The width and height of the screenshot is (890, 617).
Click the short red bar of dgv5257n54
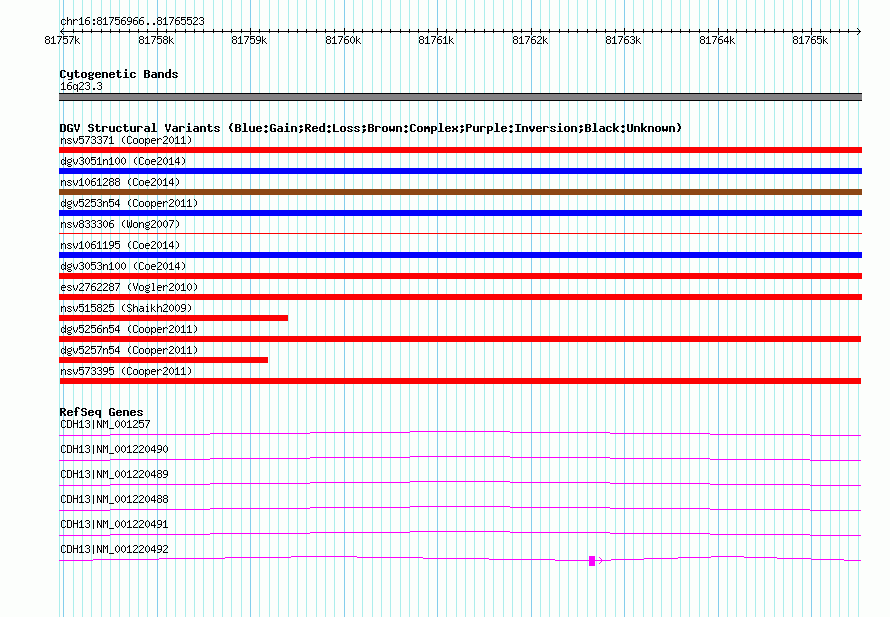coord(163,360)
